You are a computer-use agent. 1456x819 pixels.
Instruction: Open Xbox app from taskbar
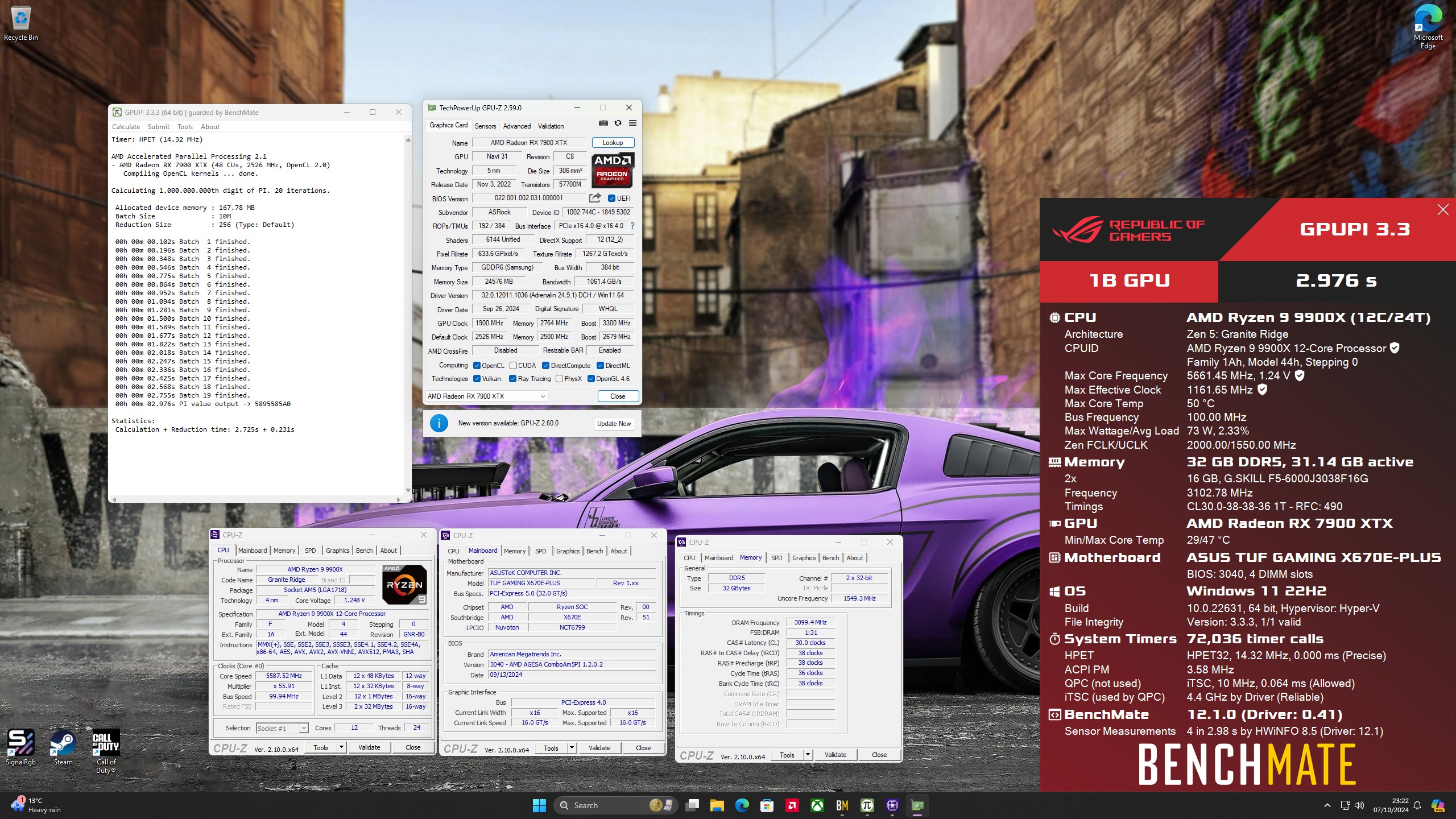click(x=817, y=805)
